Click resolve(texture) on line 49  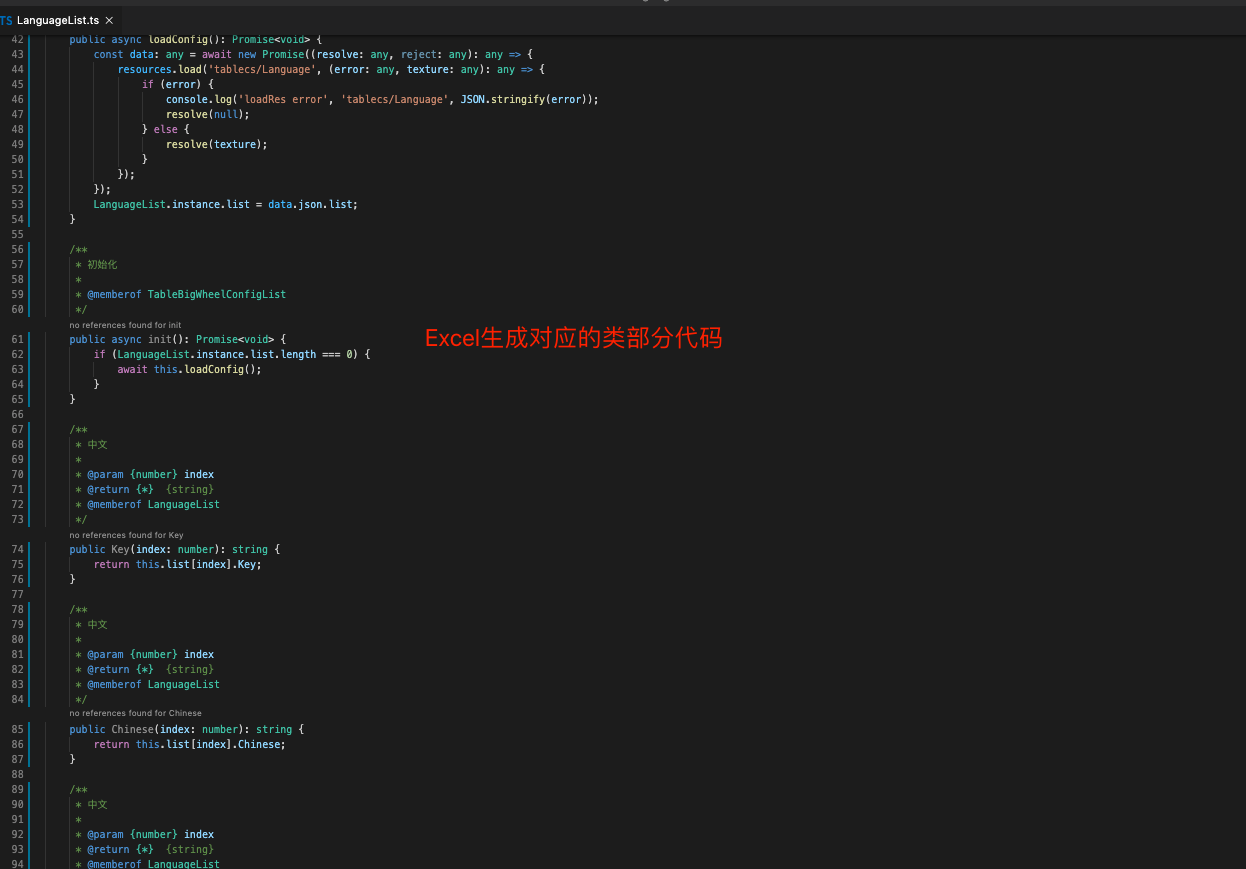(x=218, y=144)
